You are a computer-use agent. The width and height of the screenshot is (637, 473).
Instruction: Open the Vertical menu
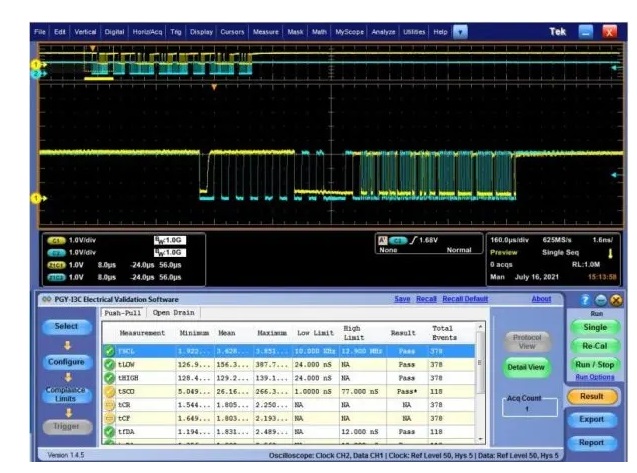[85, 32]
